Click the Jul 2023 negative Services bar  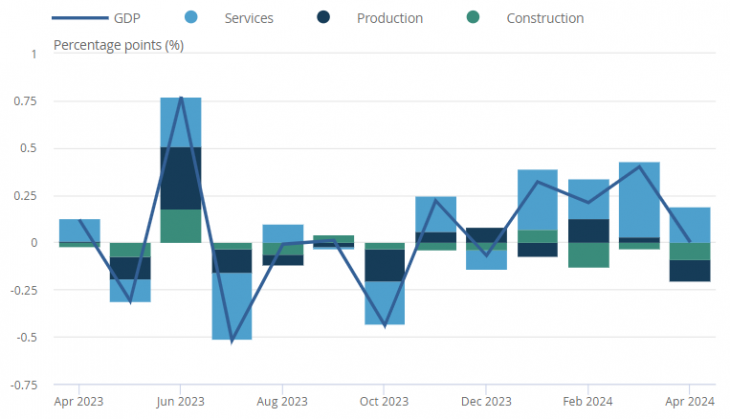click(x=232, y=306)
